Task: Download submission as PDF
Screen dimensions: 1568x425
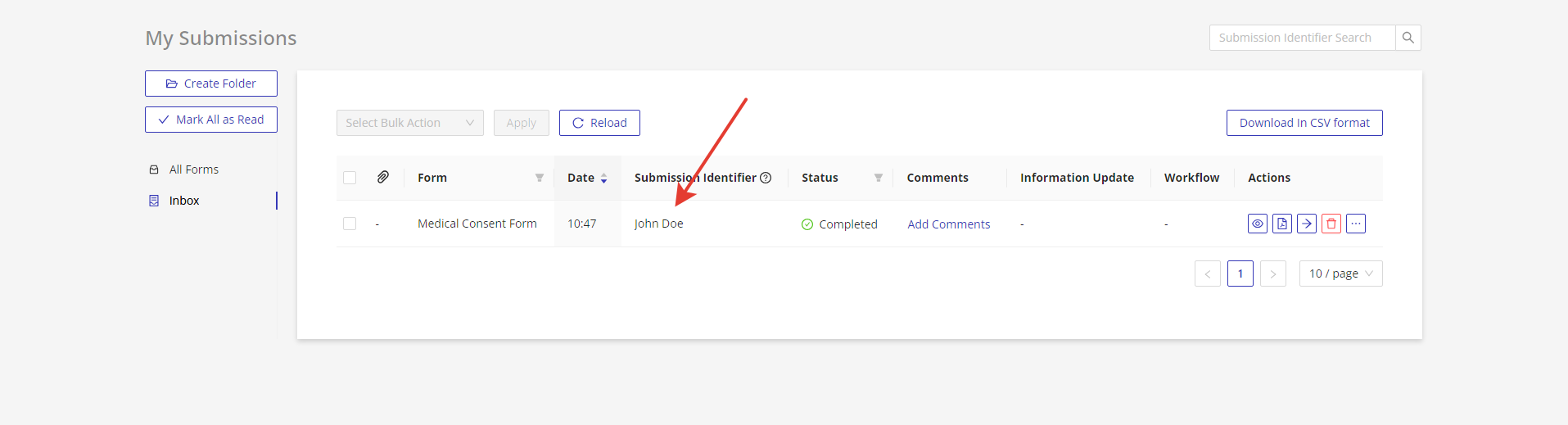Action: pos(1282,224)
